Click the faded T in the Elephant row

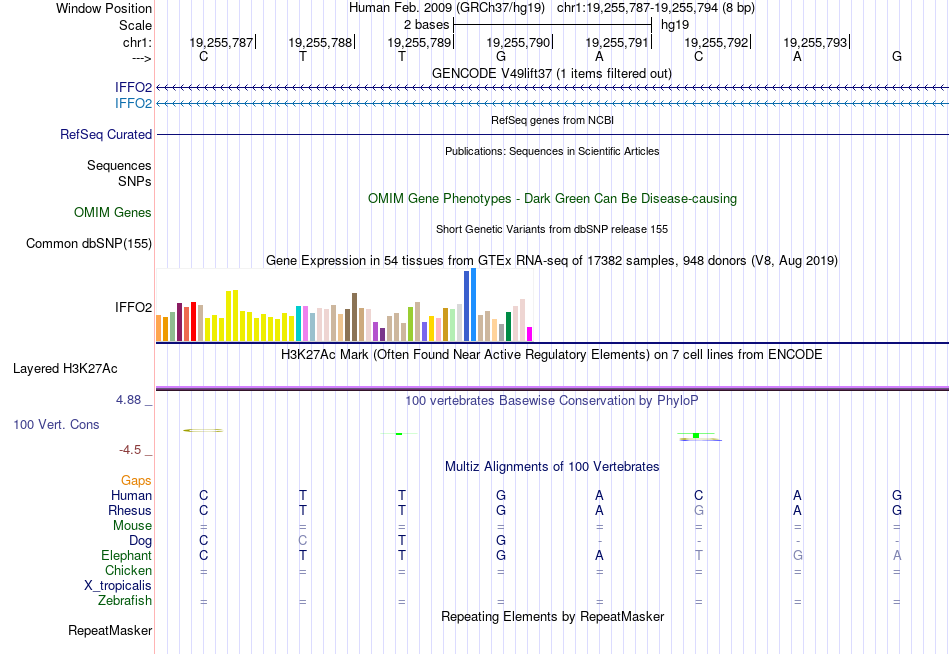pos(699,555)
